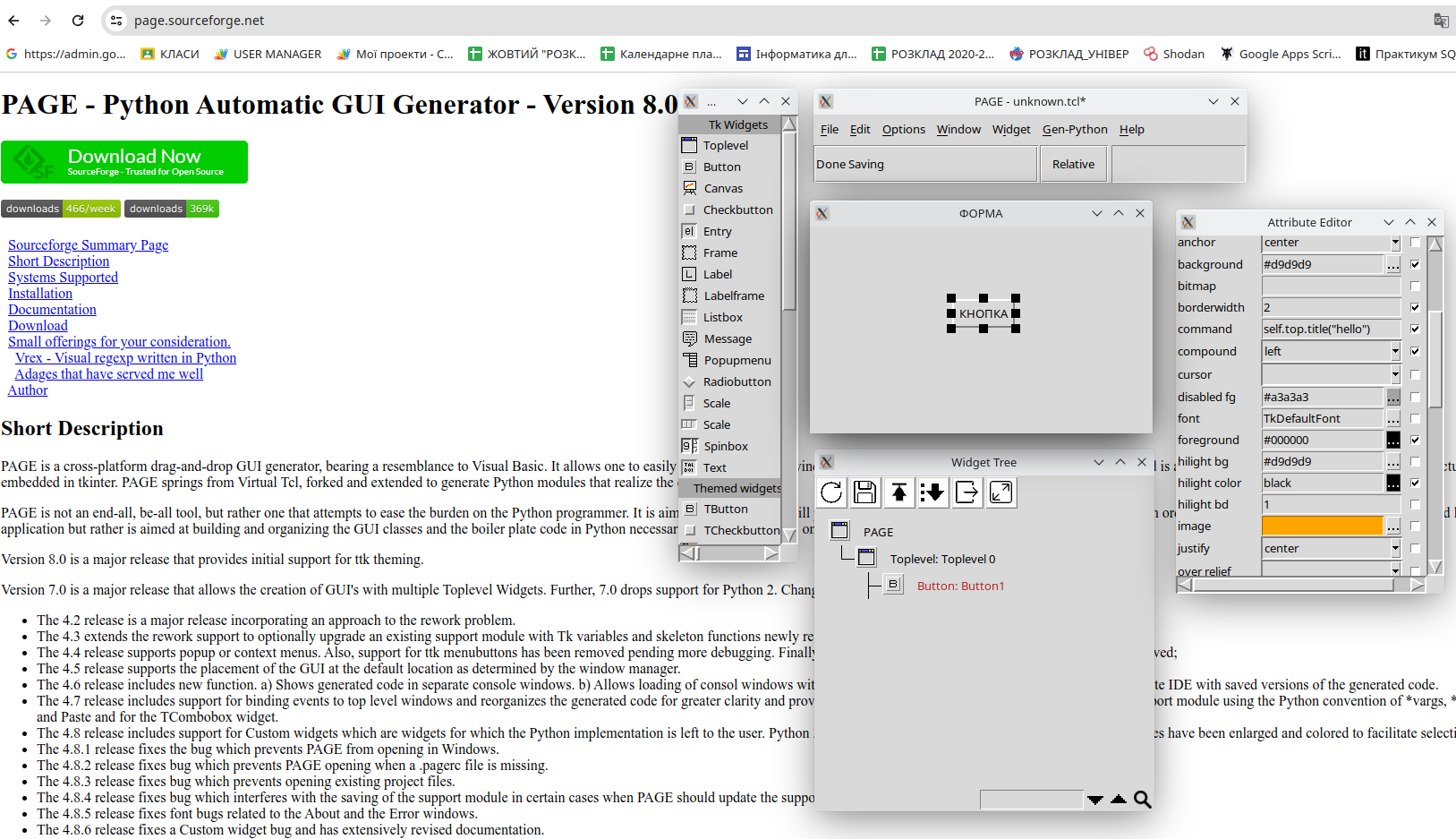
Task: Open the Widget menu in PAGE
Action: pyautogui.click(x=1011, y=129)
